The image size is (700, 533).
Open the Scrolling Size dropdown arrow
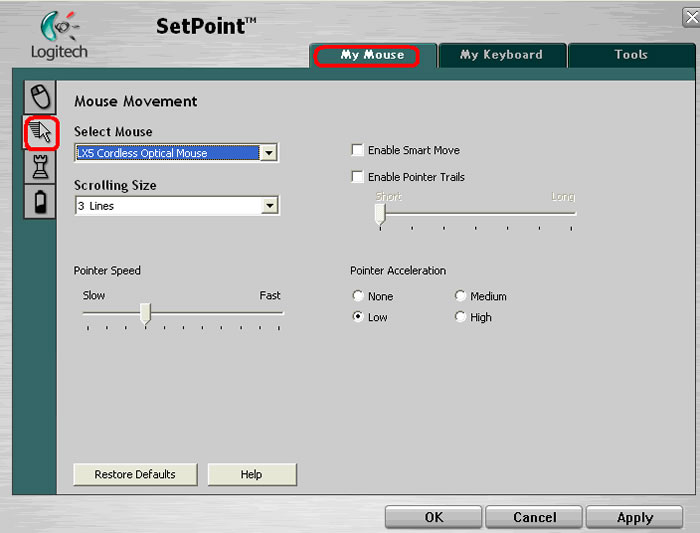click(x=268, y=206)
